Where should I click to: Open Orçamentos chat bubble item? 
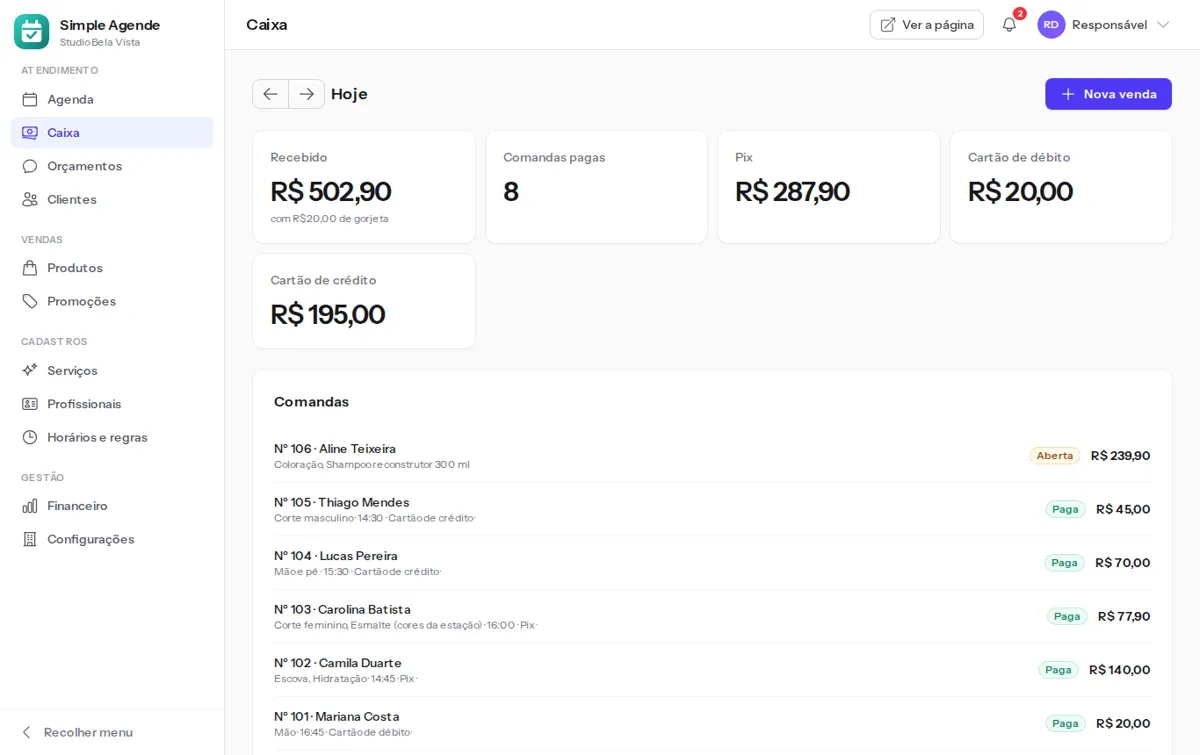click(112, 166)
